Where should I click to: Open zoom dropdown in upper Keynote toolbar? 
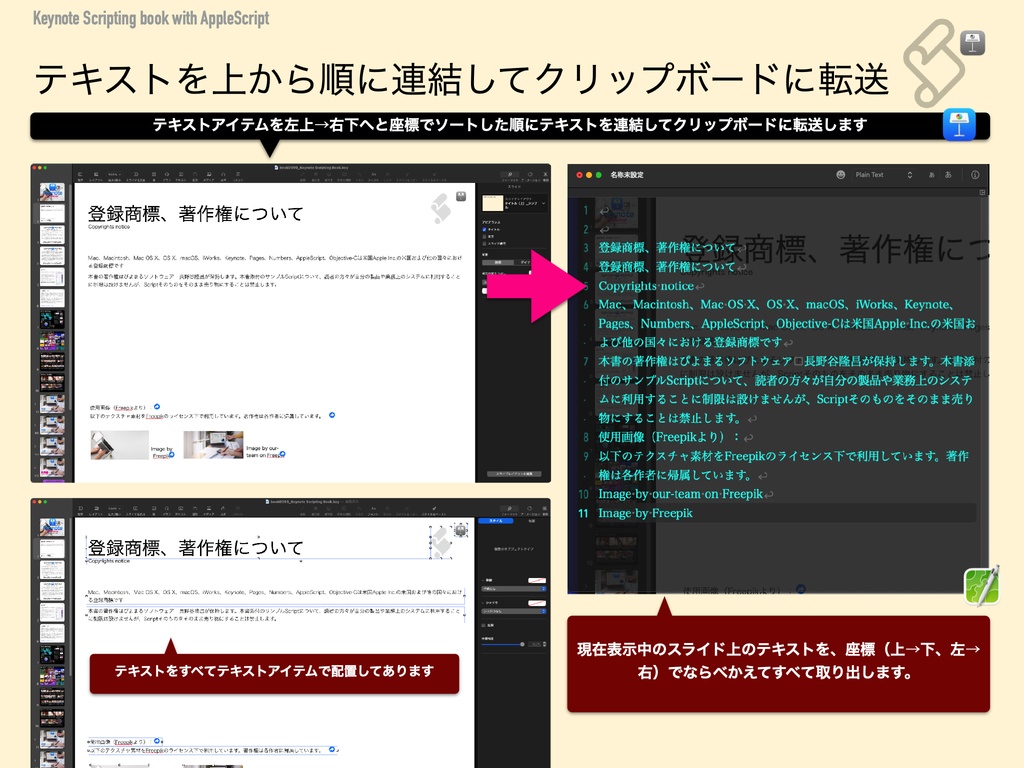tap(115, 174)
